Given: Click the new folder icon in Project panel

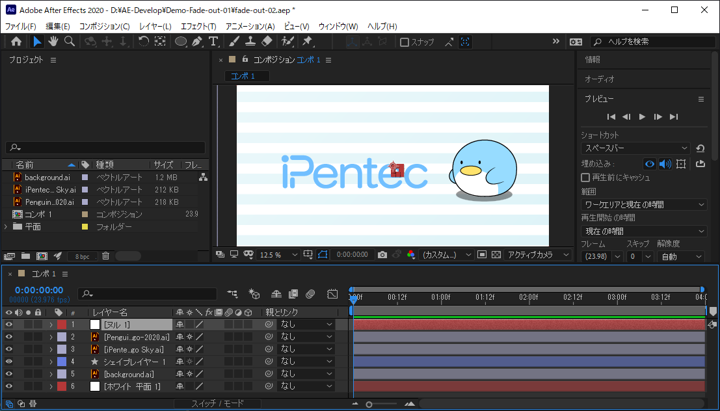Looking at the screenshot, I should [26, 256].
